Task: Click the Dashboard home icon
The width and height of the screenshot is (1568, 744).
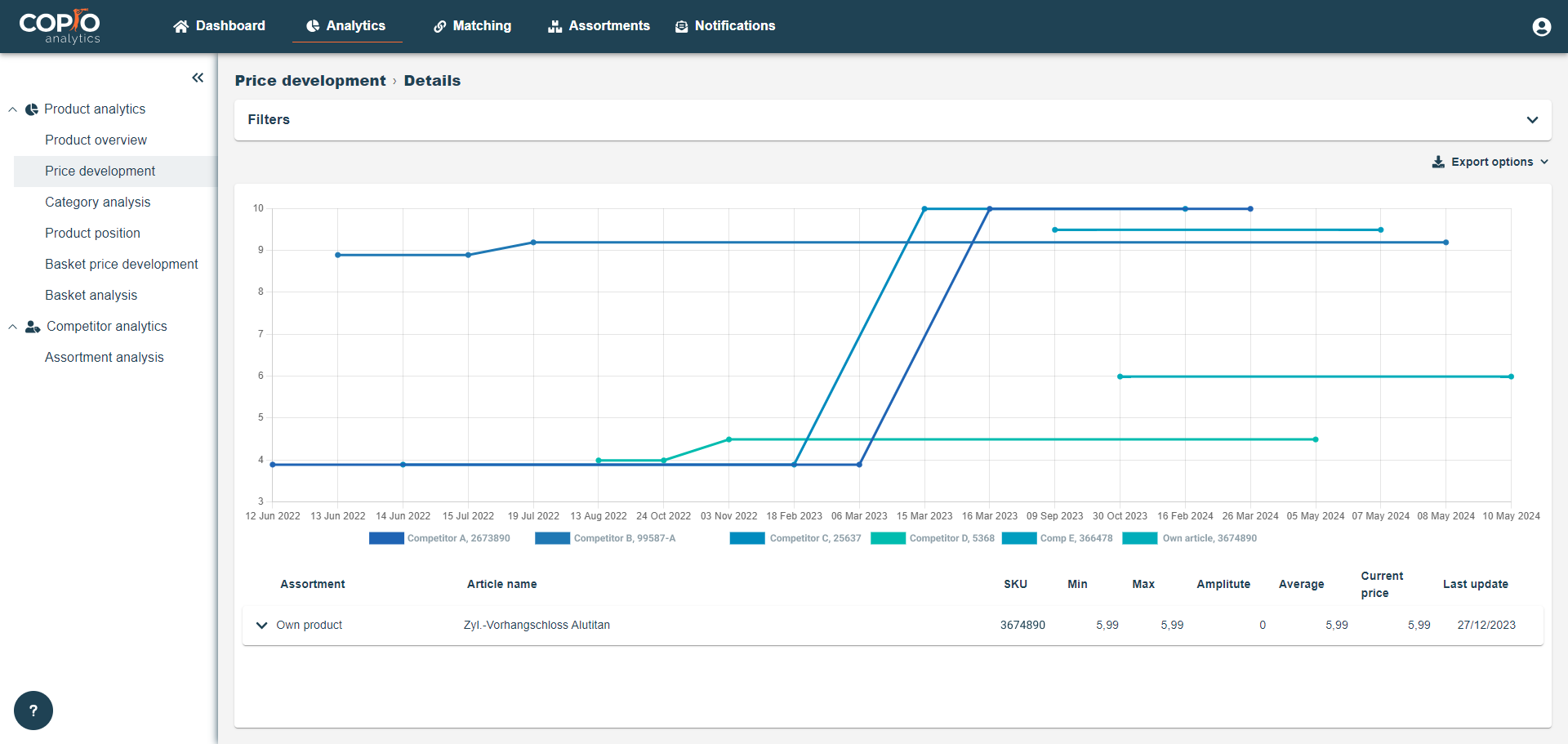Action: click(x=180, y=25)
